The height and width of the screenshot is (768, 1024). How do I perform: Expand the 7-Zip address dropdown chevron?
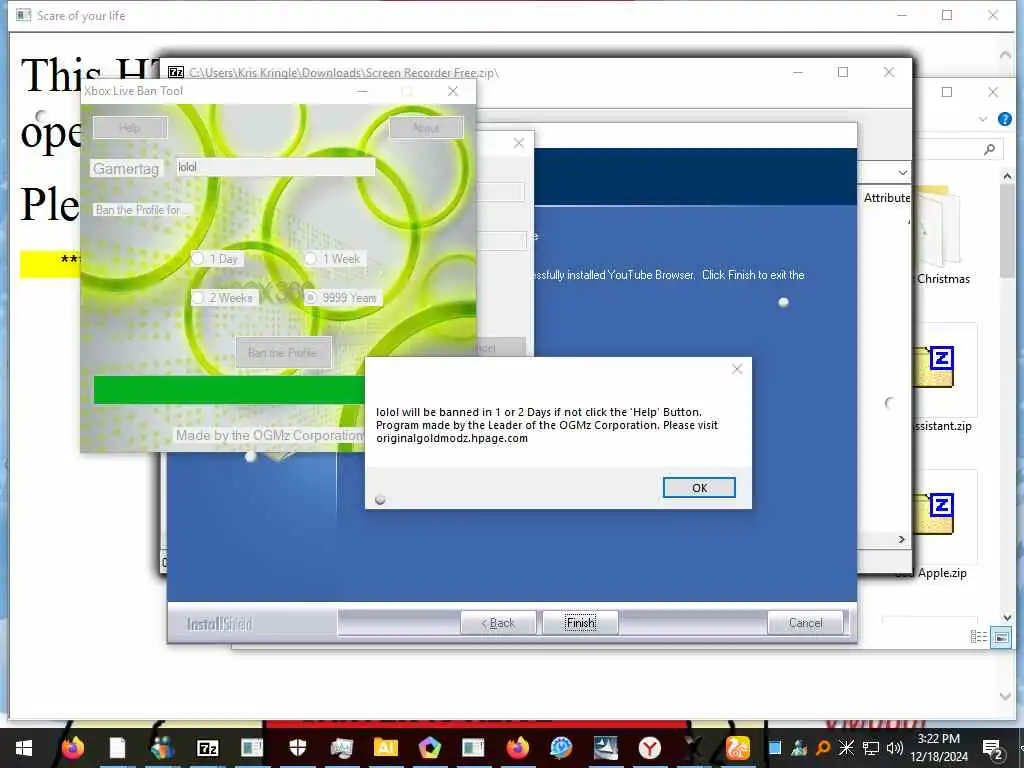coord(903,173)
